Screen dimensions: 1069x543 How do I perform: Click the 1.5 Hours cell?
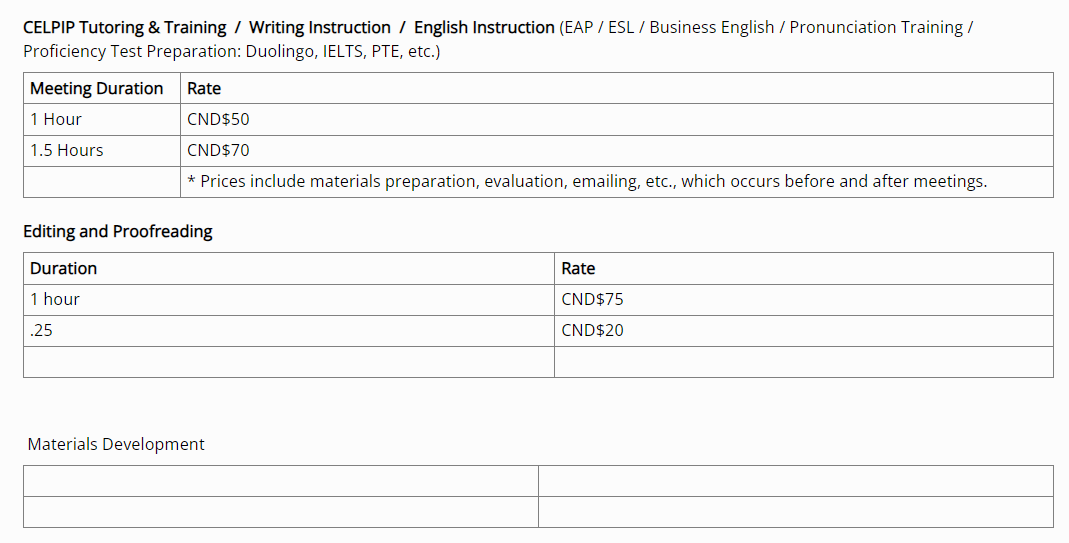tap(66, 150)
